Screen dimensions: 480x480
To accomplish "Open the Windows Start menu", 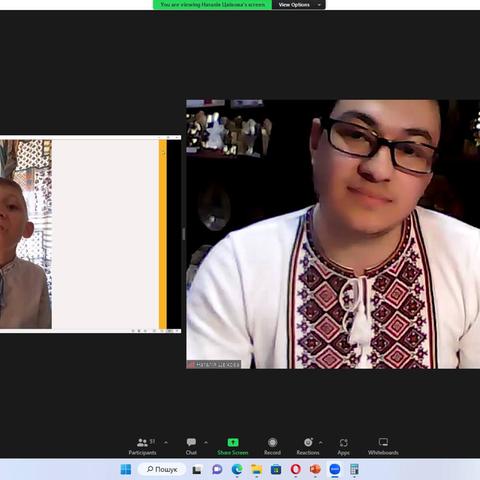I will tap(126, 469).
